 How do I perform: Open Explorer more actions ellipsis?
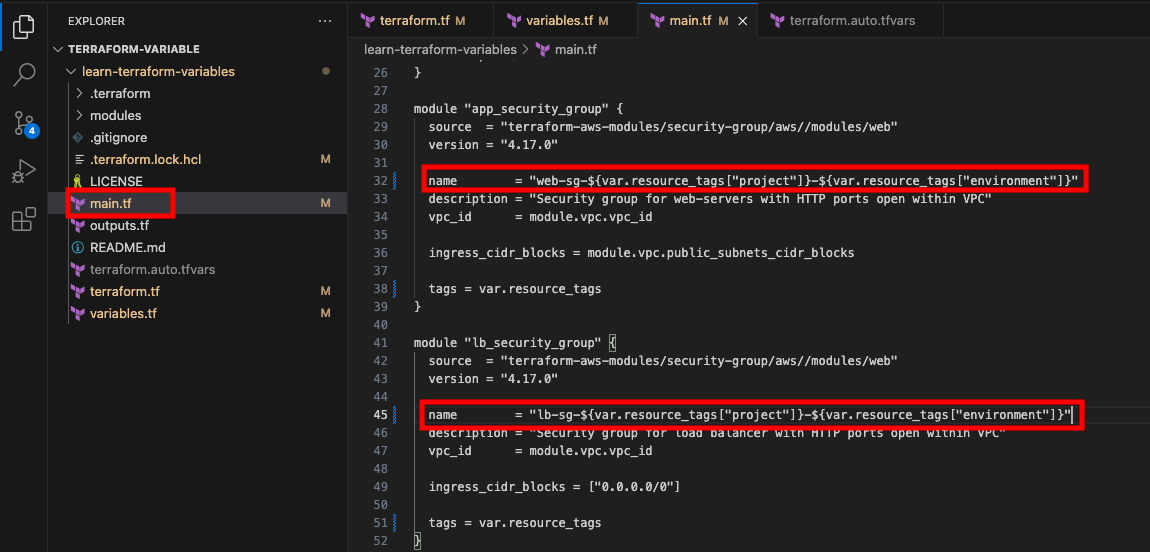pyautogui.click(x=325, y=21)
